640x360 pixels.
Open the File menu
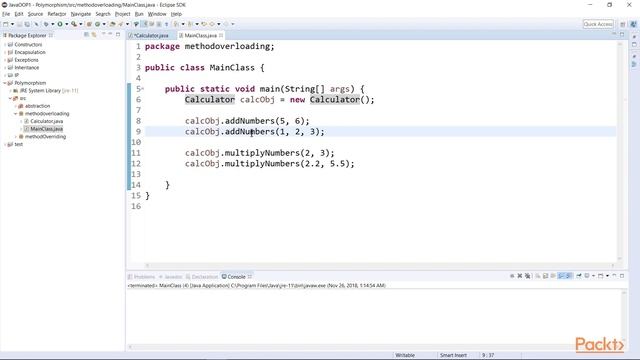pos(6,14)
